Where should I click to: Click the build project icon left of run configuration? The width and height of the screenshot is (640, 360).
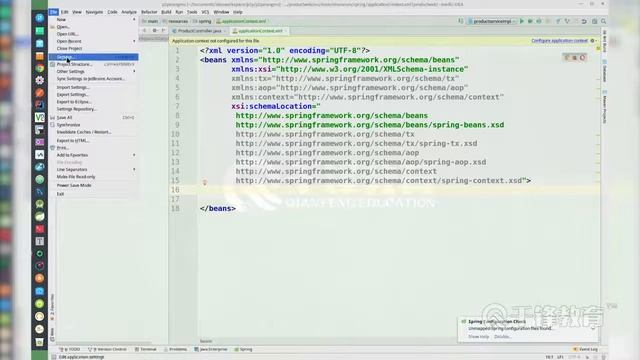click(460, 21)
